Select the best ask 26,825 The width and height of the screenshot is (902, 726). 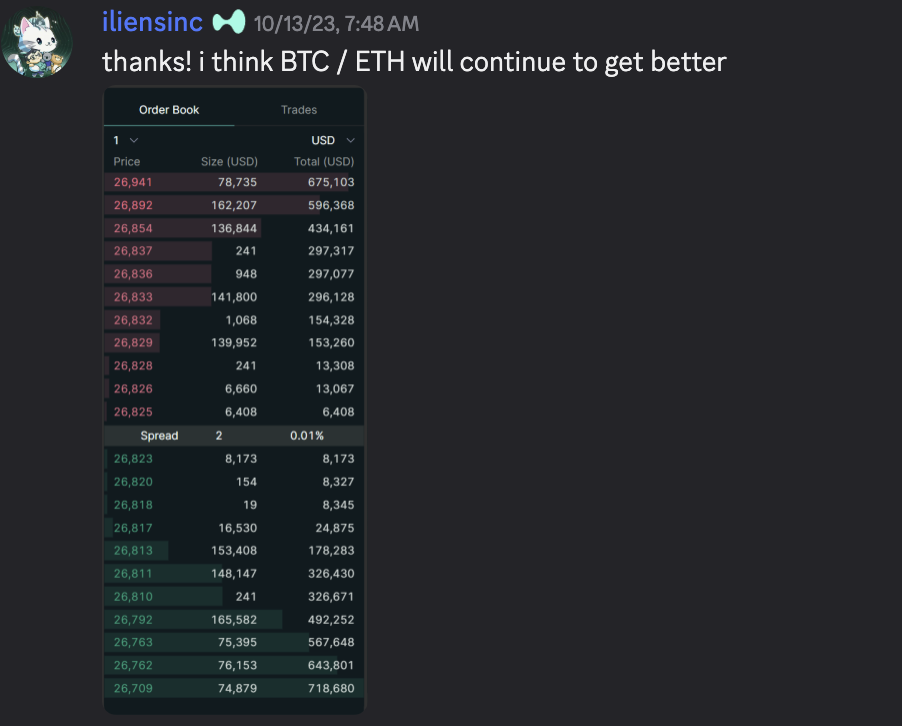pos(132,411)
